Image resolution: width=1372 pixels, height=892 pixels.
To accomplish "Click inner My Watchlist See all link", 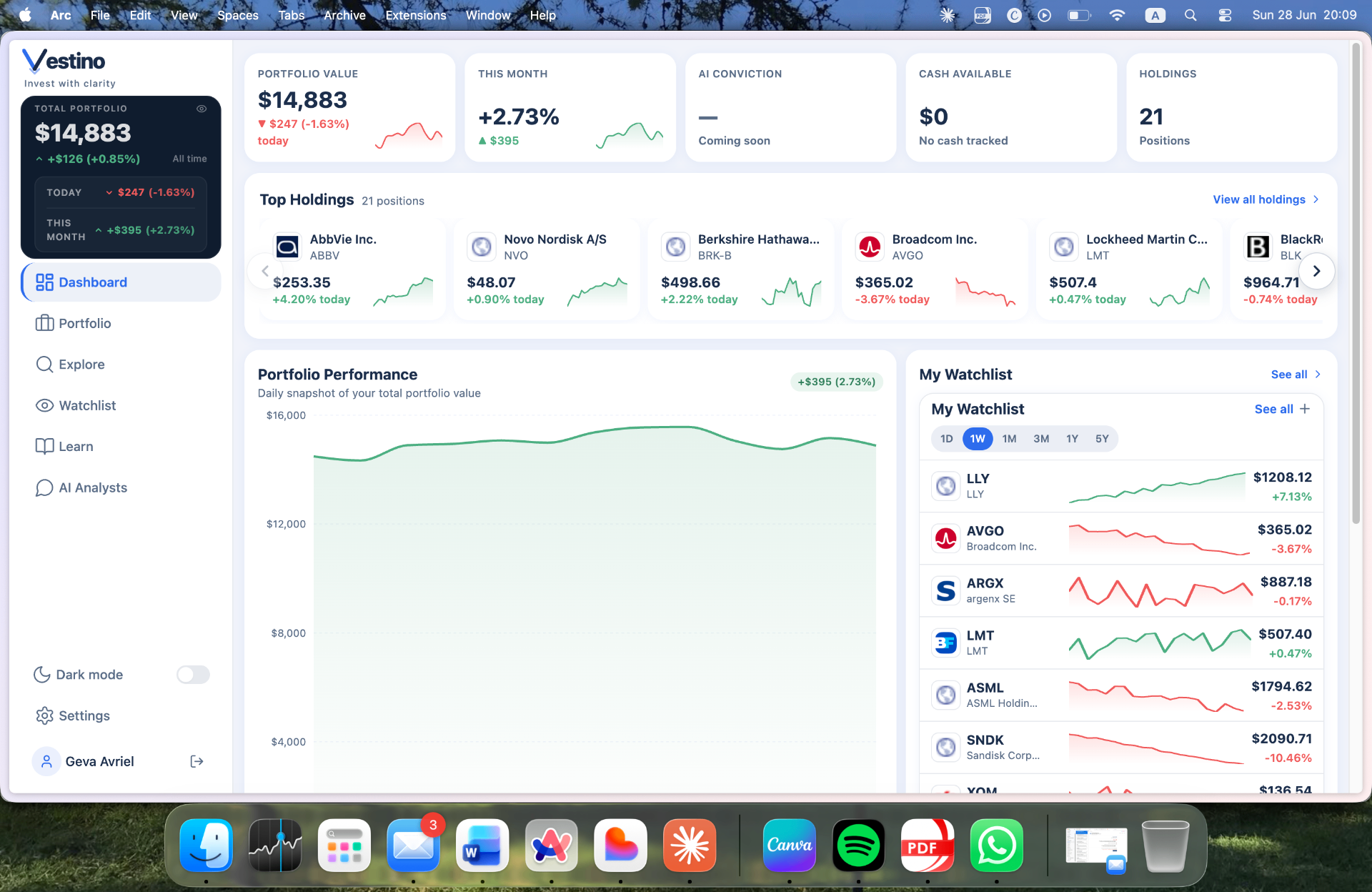I will click(x=1273, y=409).
